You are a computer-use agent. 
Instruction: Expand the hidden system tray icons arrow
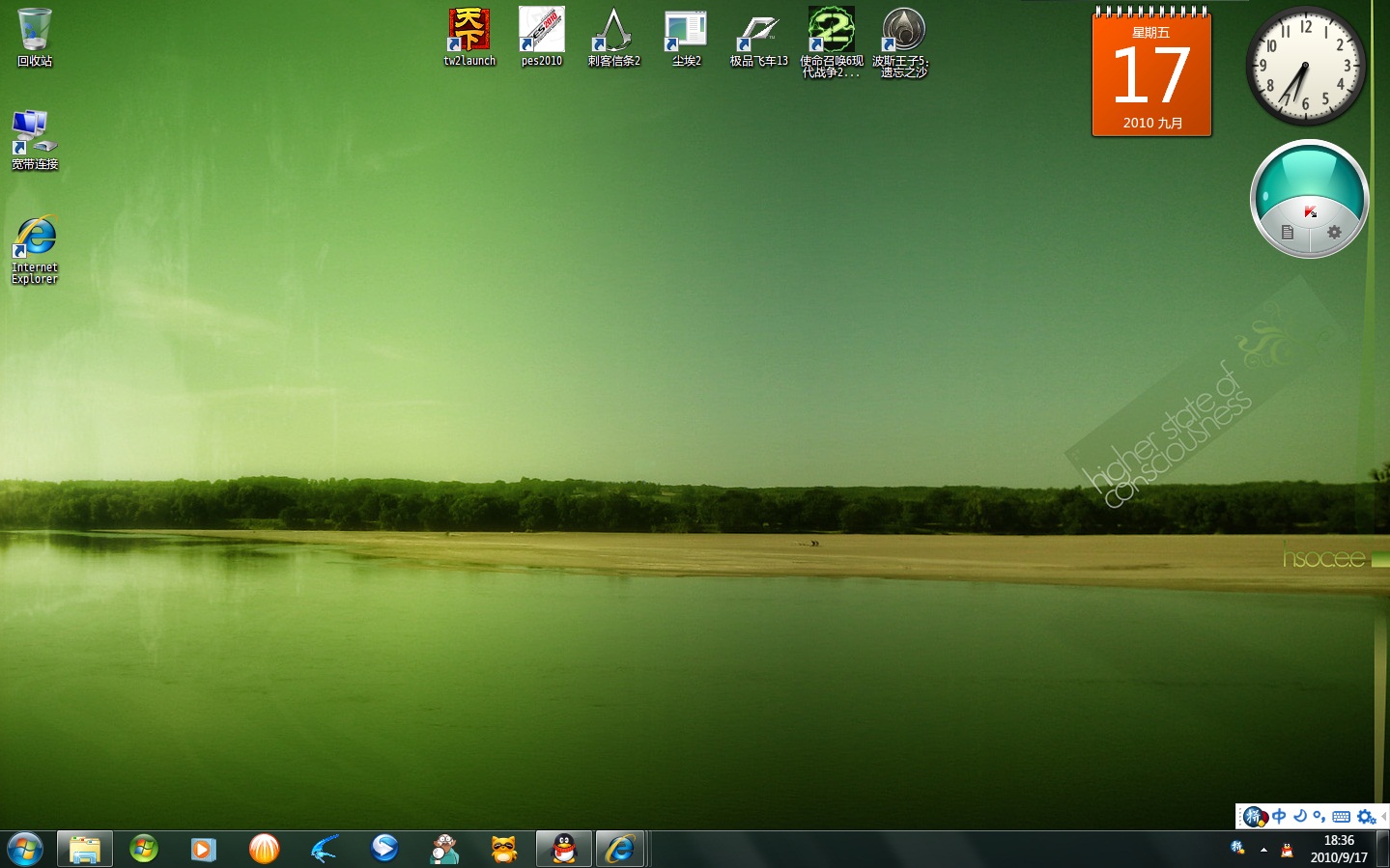tap(1263, 850)
